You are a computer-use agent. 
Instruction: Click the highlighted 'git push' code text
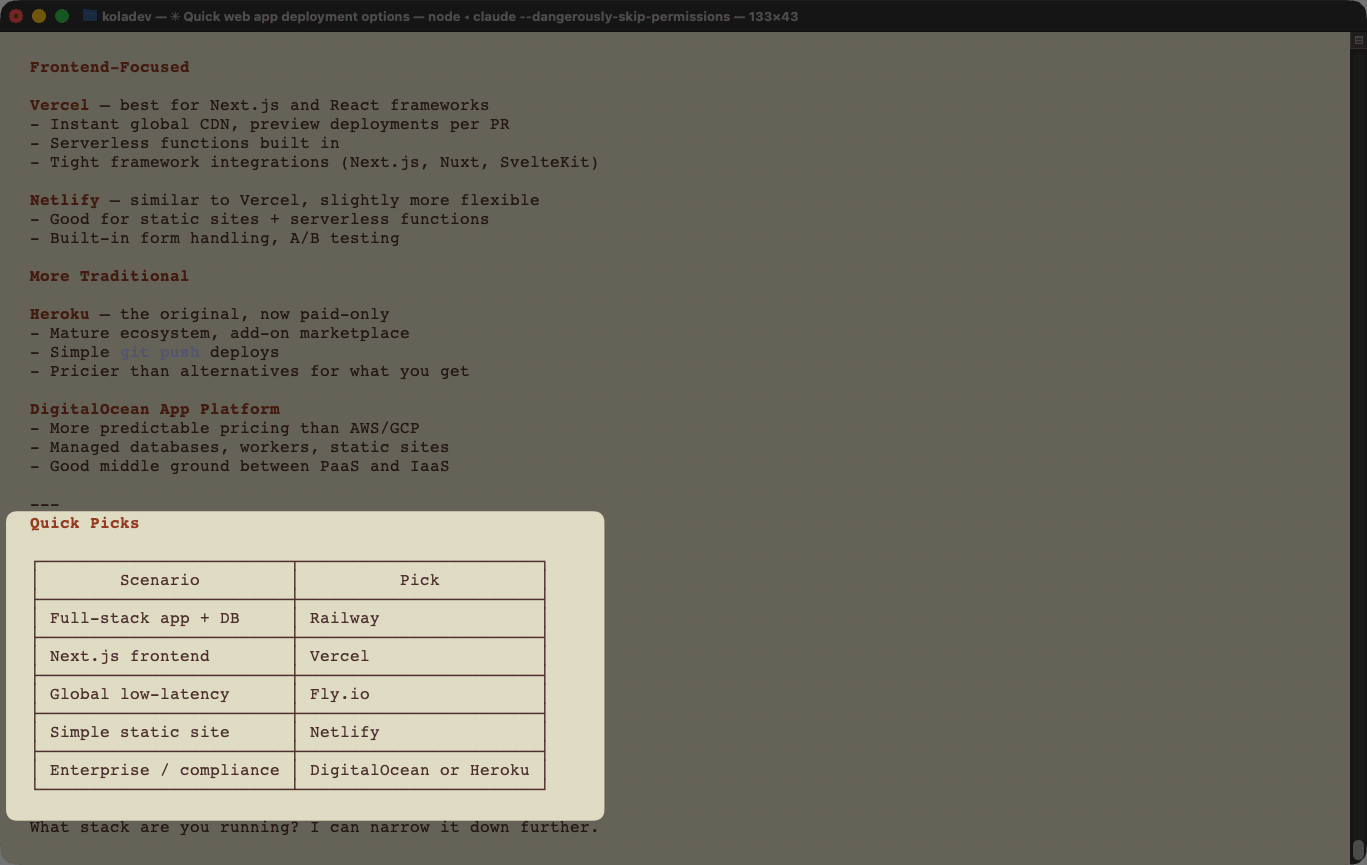pyautogui.click(x=159, y=352)
